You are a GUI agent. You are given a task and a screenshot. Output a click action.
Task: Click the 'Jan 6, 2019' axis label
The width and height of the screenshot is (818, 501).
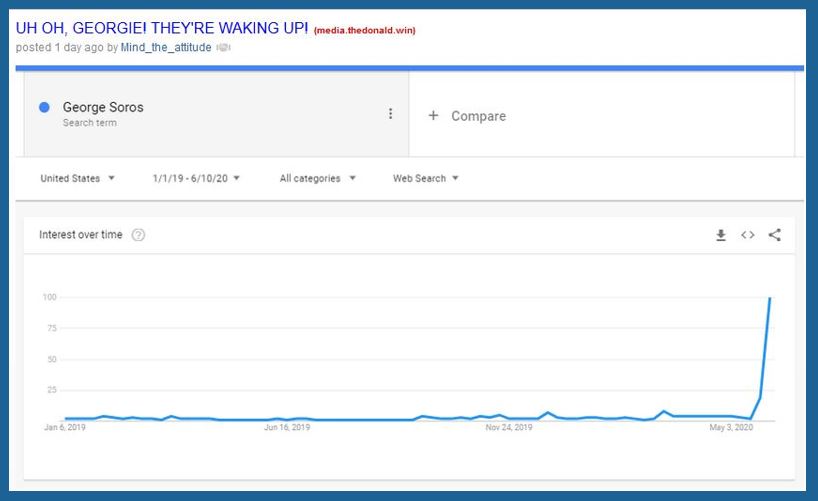(65, 427)
